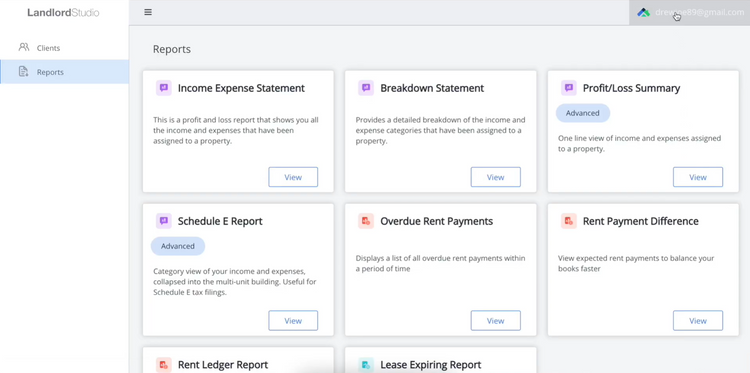Click the Rent Ledger Report title
Screen dimensions: 750x373
pyautogui.click(x=223, y=365)
